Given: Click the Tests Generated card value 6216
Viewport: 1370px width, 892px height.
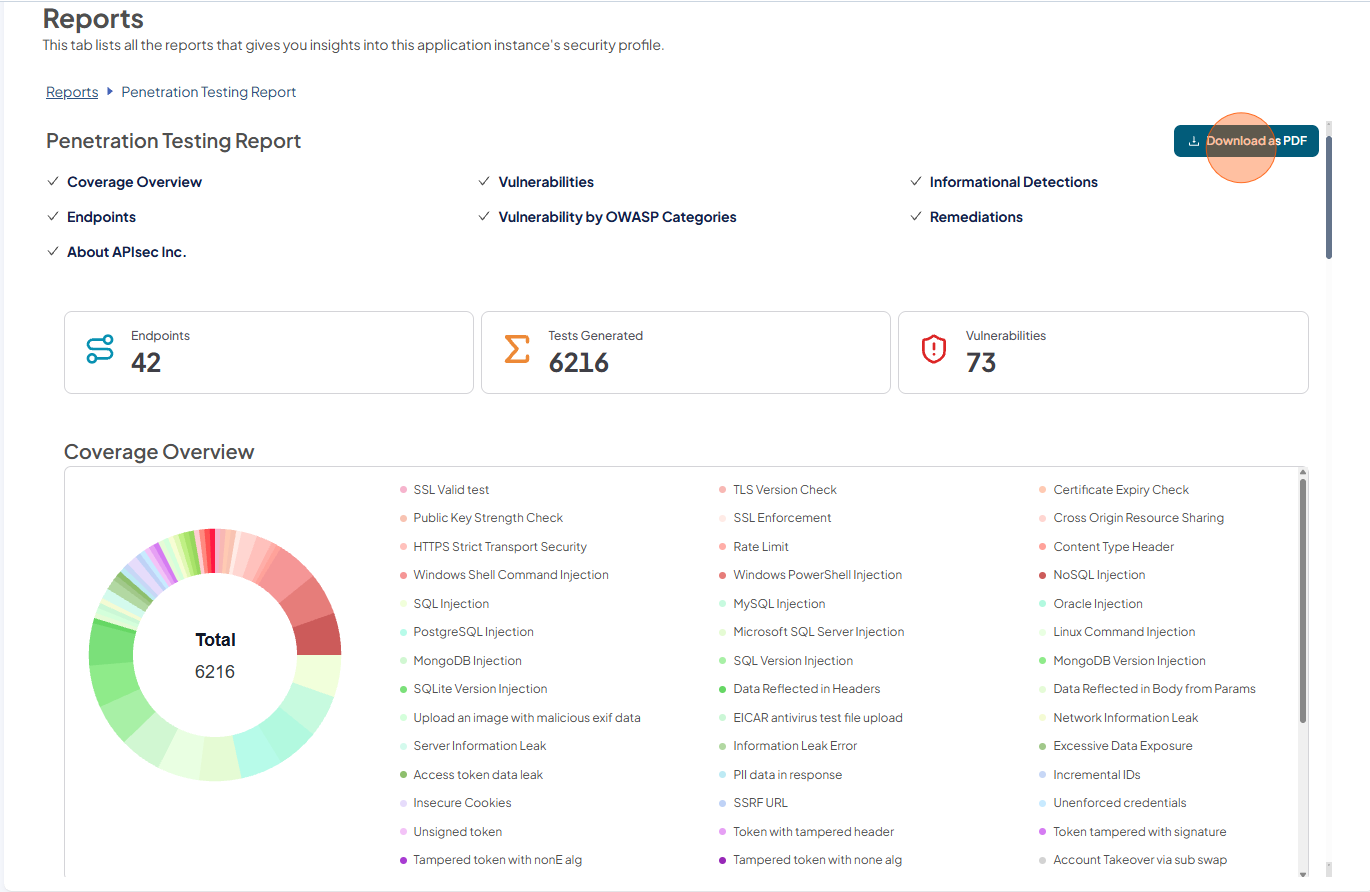Looking at the screenshot, I should pos(579,363).
